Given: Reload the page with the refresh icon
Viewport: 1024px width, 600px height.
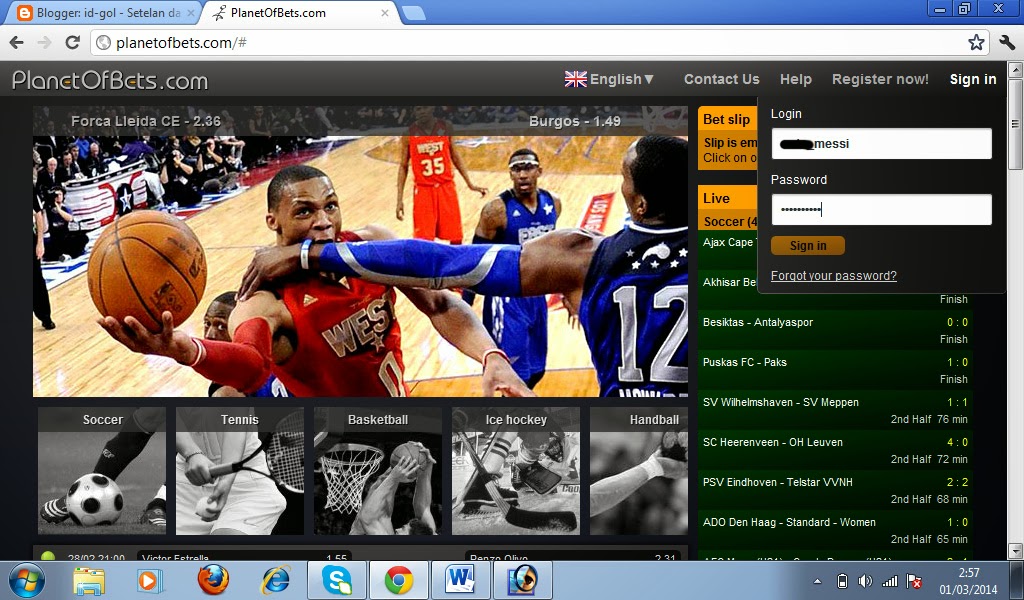Looking at the screenshot, I should [72, 42].
